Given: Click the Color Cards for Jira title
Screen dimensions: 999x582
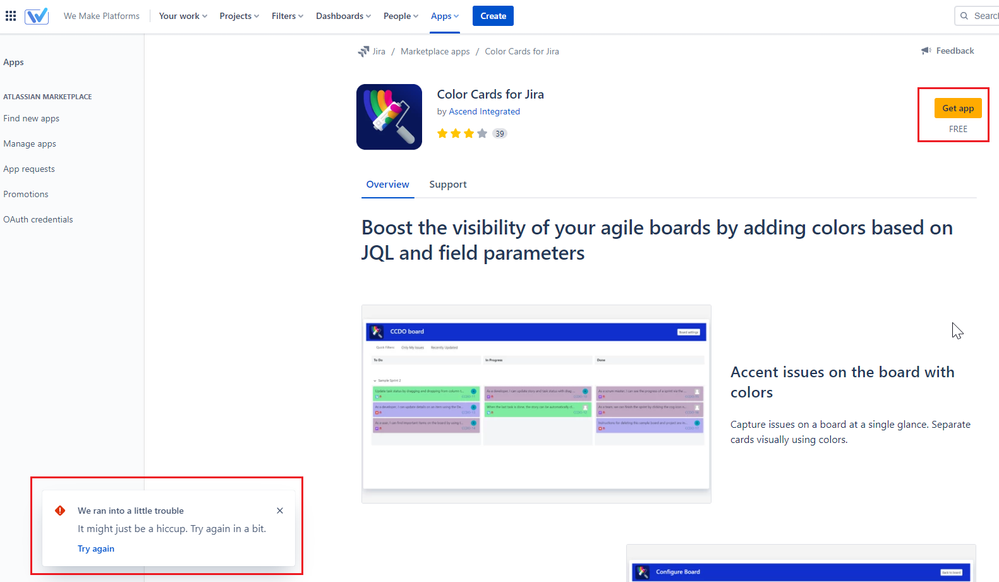Looking at the screenshot, I should [490, 94].
